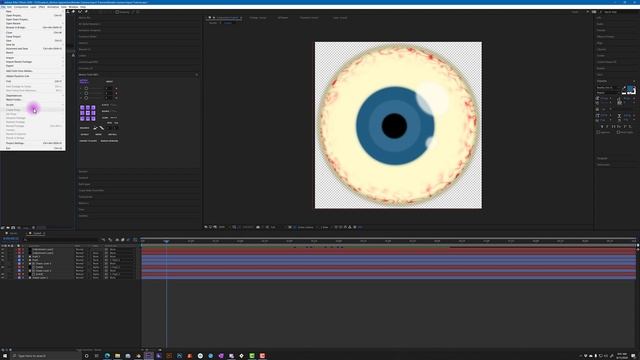Take a snapshot with the viewer camera icon
Image resolution: width=640 pixels, height=360 pixels.
258,227
